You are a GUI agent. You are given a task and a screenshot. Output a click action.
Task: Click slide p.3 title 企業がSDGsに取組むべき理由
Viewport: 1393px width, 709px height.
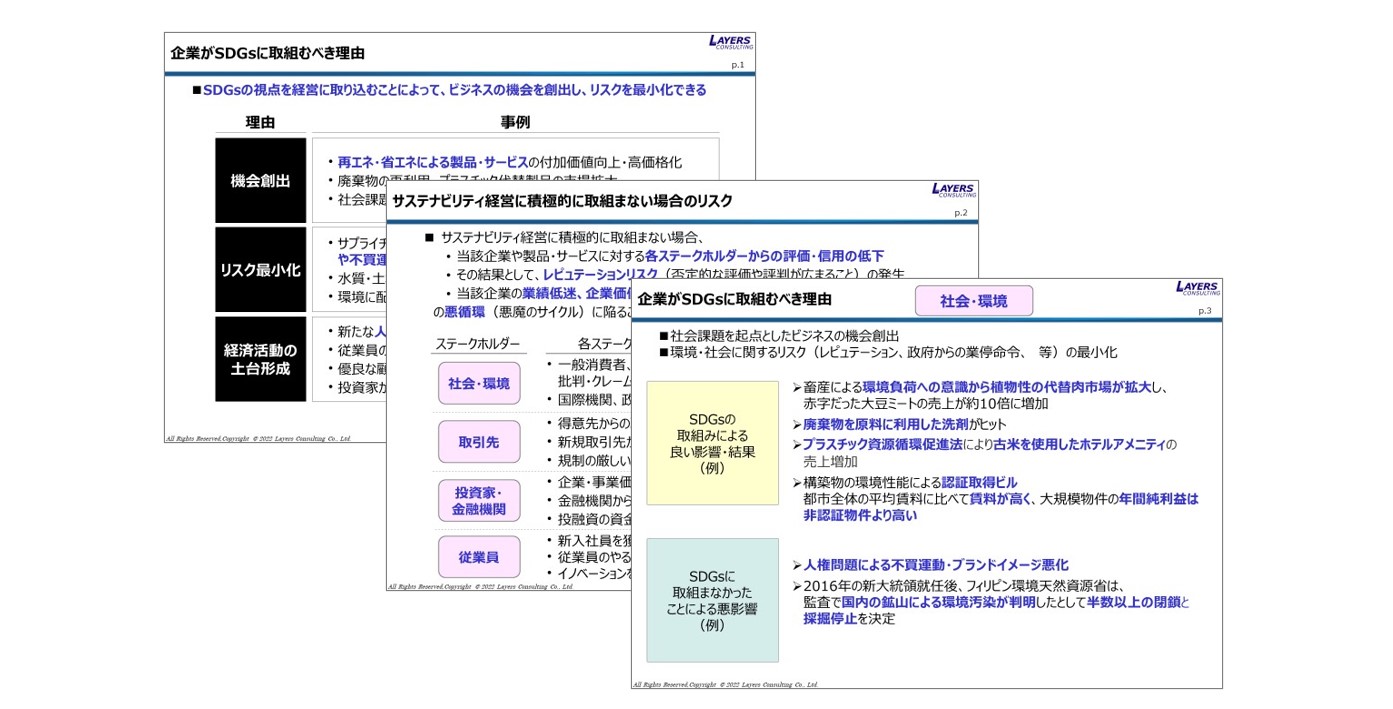pos(735,299)
